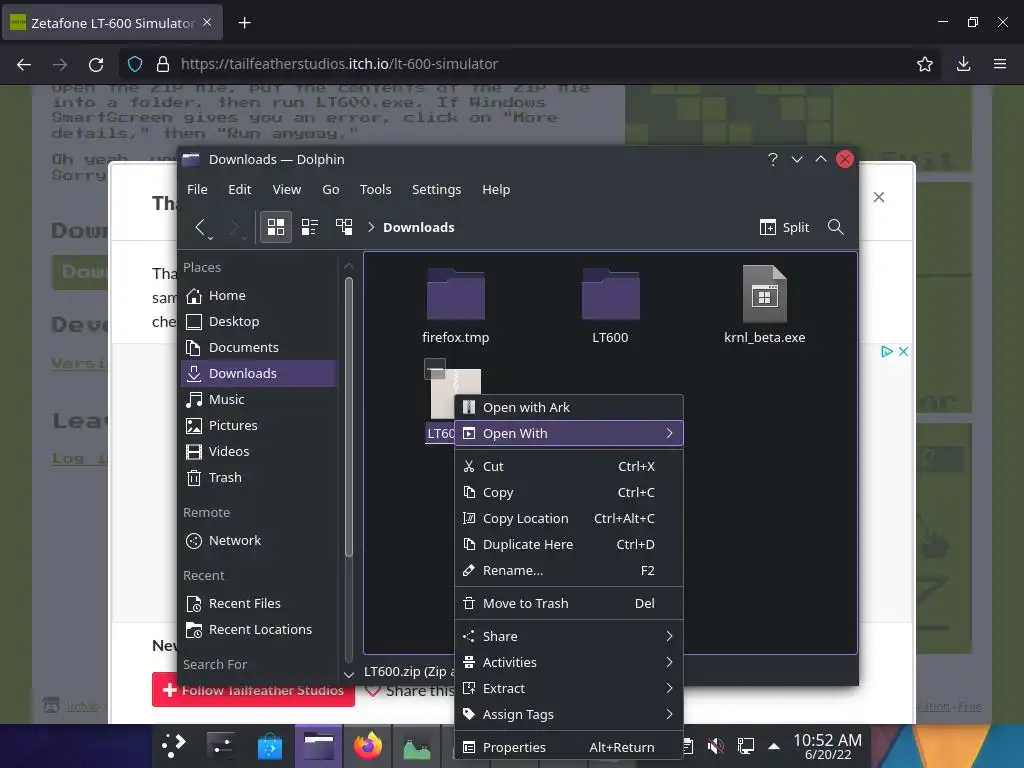Close the itch.io popup dialog
The height and width of the screenshot is (768, 1024).
pyautogui.click(x=879, y=197)
